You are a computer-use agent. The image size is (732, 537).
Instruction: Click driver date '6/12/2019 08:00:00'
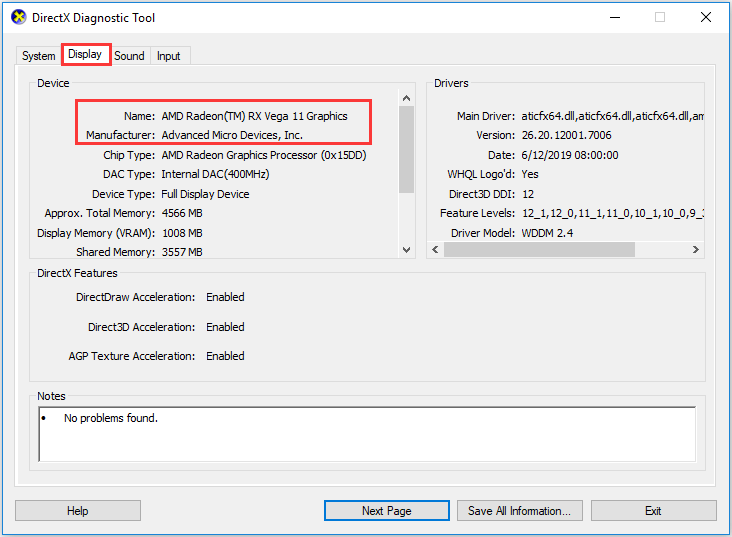570,155
